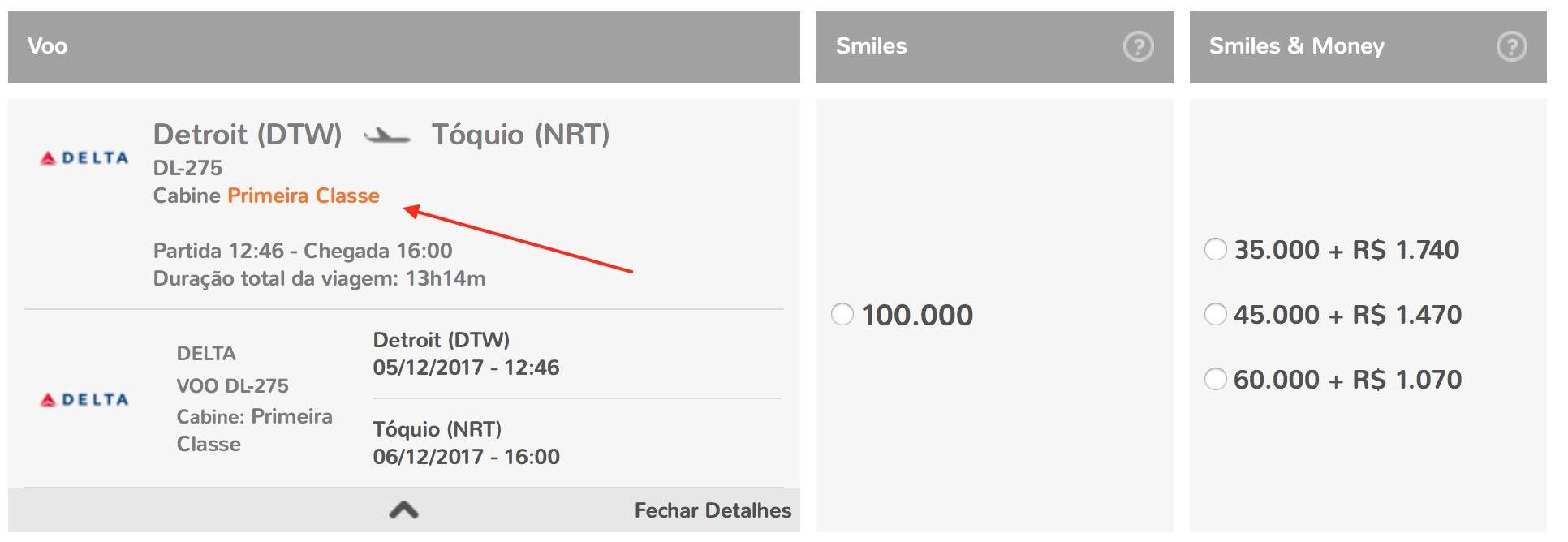Open the Smiles & Money help icon
Viewport: 1568px width, 542px height.
coord(1511,46)
